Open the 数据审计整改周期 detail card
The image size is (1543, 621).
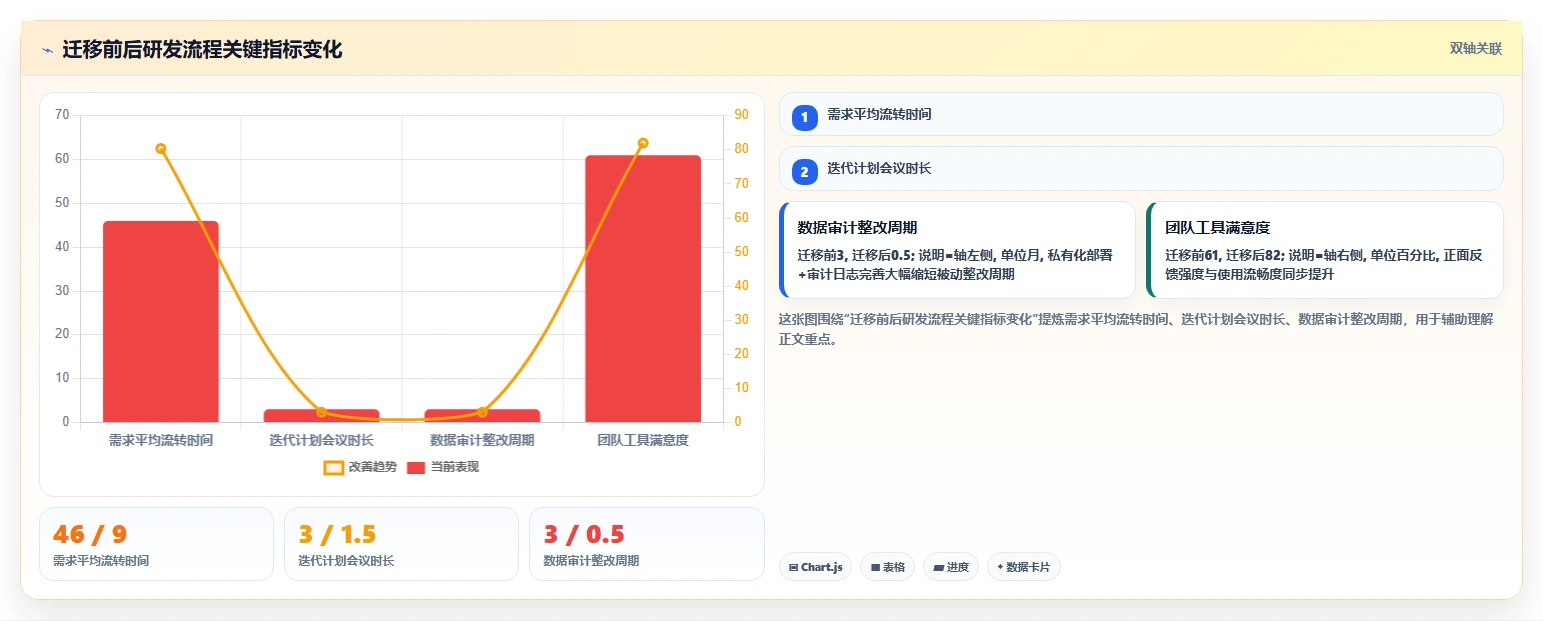[957, 250]
